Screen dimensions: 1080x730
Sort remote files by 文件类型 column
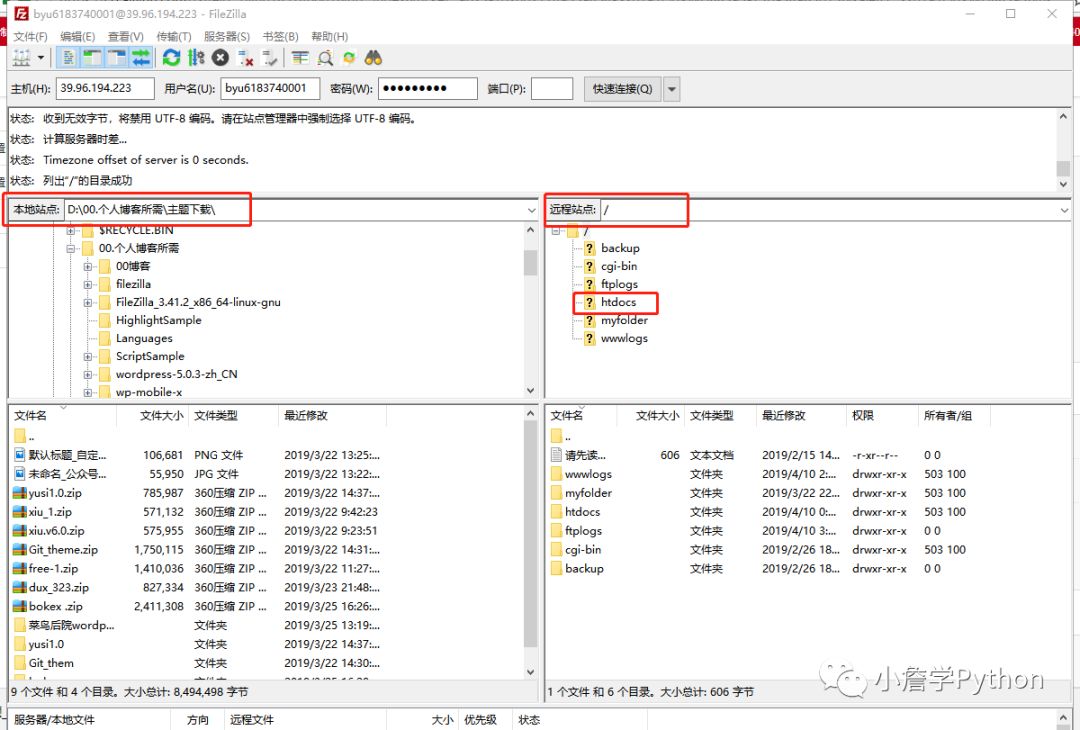coord(718,415)
